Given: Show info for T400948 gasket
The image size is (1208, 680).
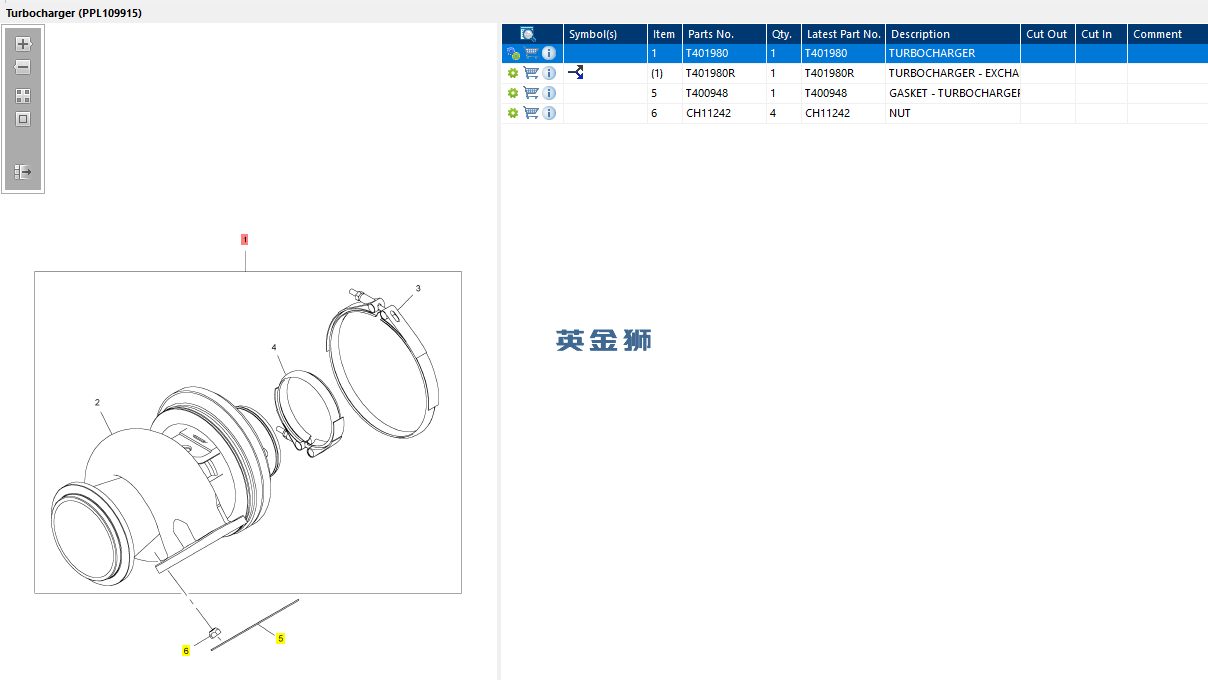Looking at the screenshot, I should click(549, 93).
